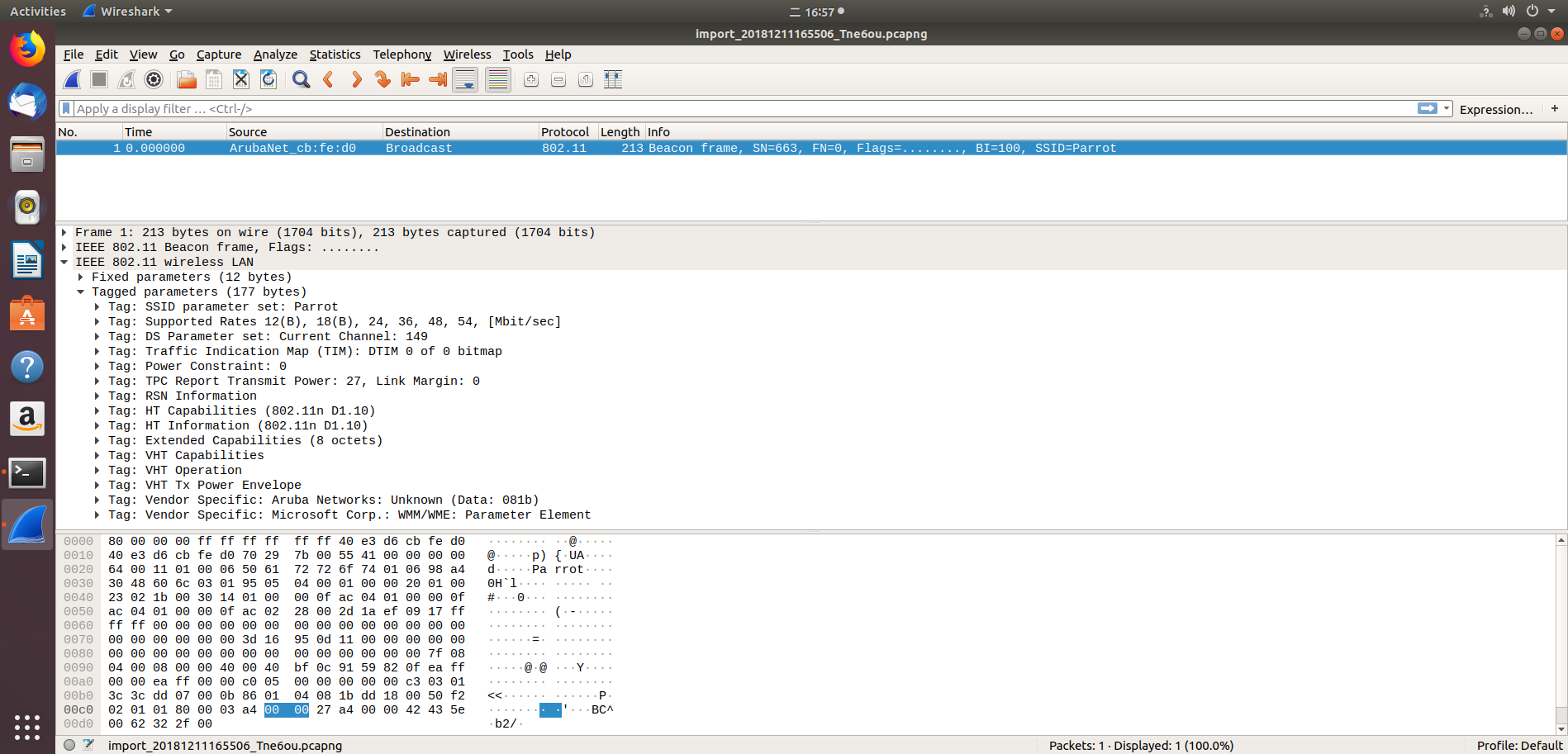Screen dimensions: 1568x754
Task: Collapse Tagged parameters (177 bytes)
Action: (80, 292)
